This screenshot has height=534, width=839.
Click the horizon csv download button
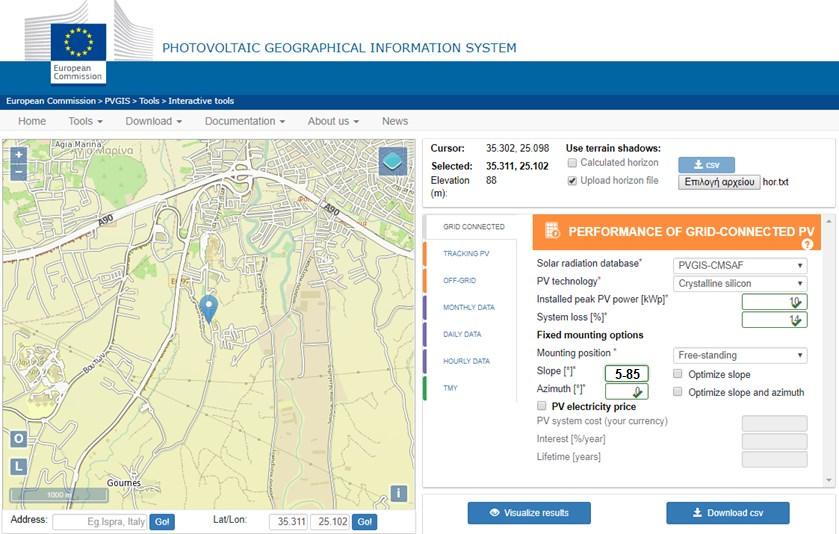click(x=706, y=165)
